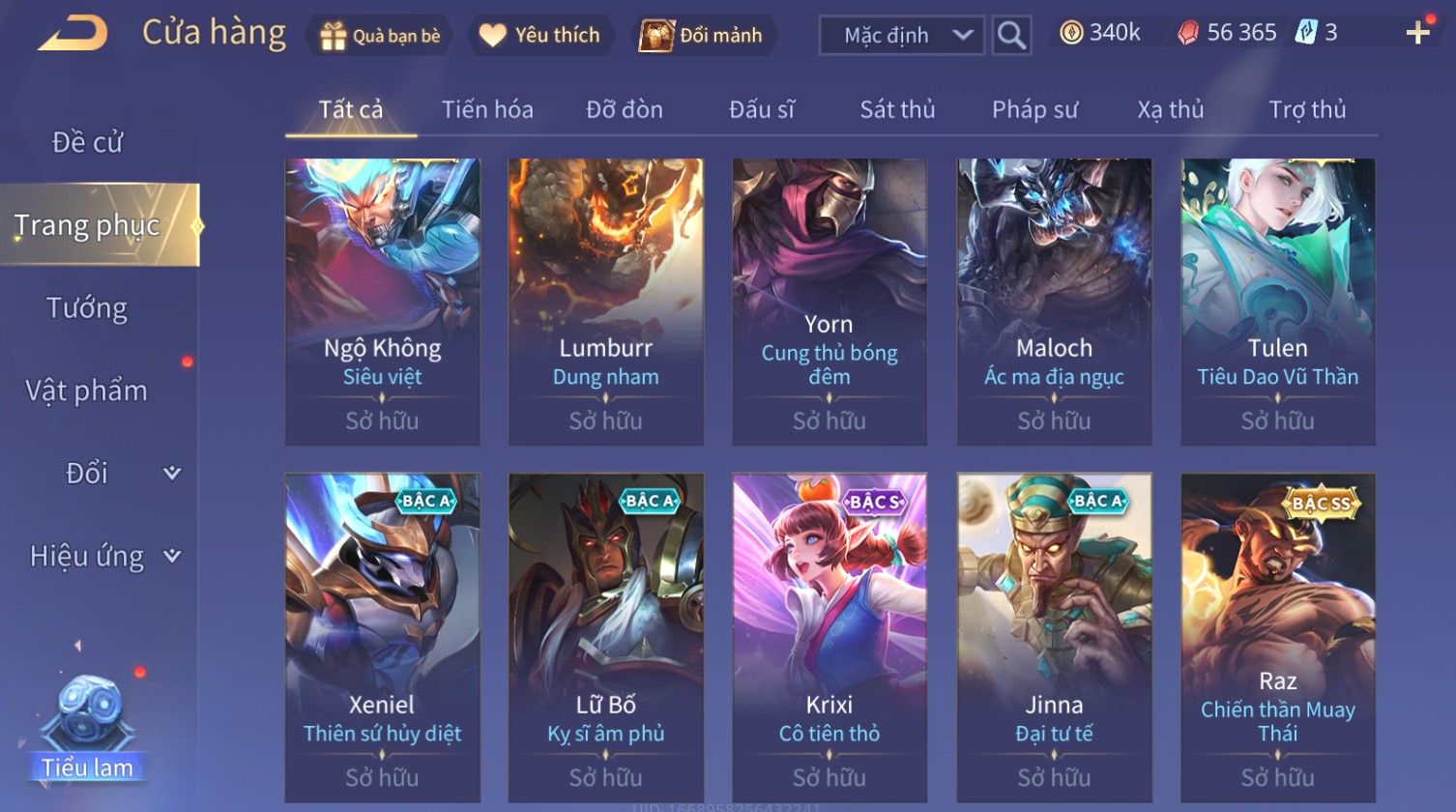1456x812 pixels.
Task: Switch to the Sát thủ tab
Action: pos(897,109)
